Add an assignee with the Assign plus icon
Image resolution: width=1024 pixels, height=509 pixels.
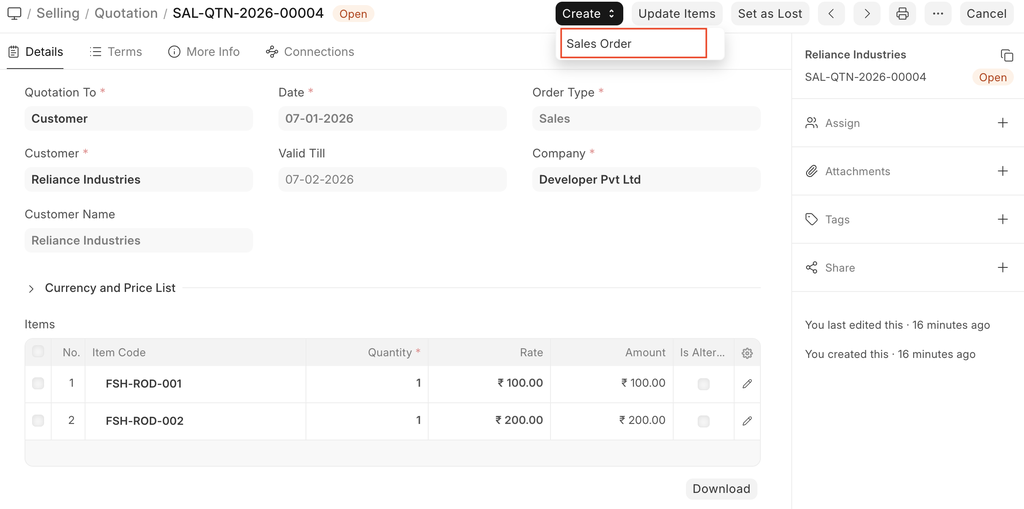click(x=1002, y=123)
